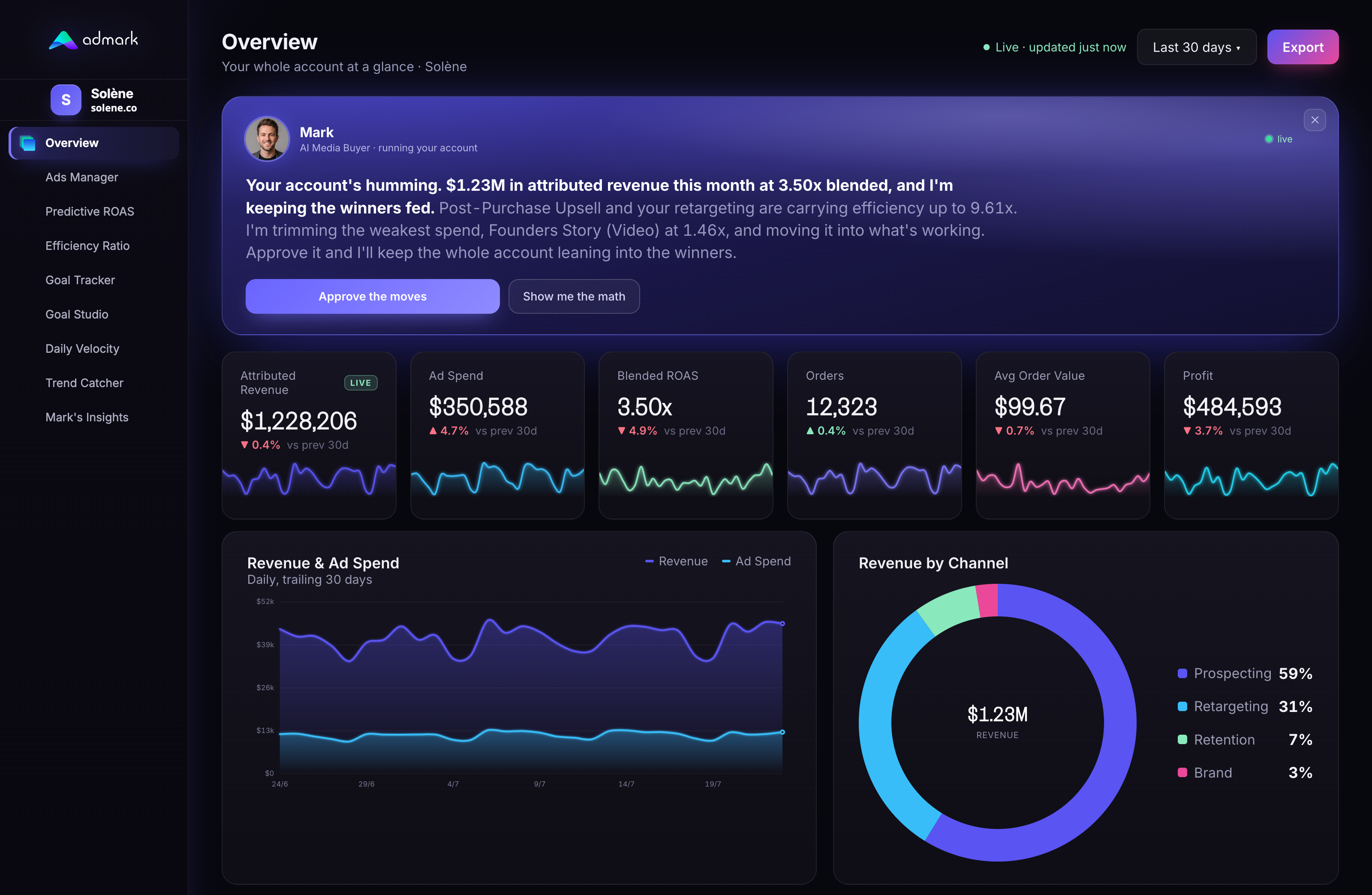Click Mark's profile photo
Viewport: 1372px width, 895px height.
[x=267, y=139]
